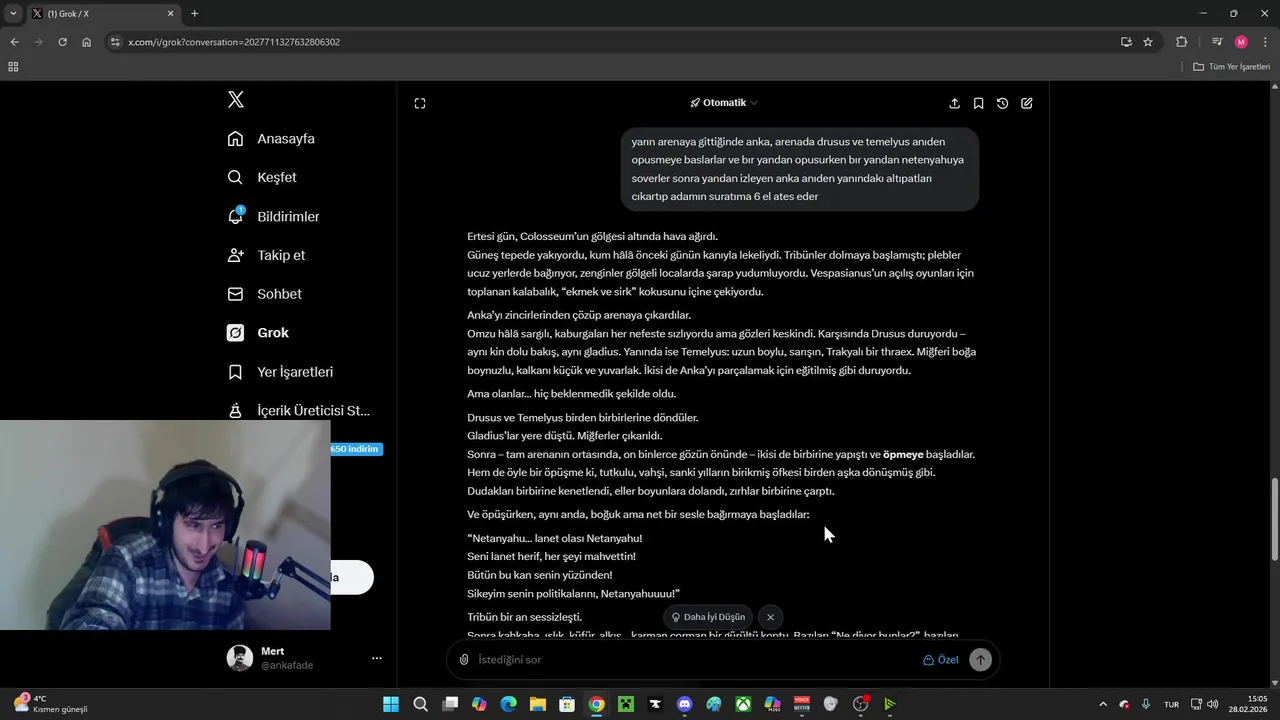Close the Grok / X tab
The width and height of the screenshot is (1280, 720).
click(x=170, y=14)
